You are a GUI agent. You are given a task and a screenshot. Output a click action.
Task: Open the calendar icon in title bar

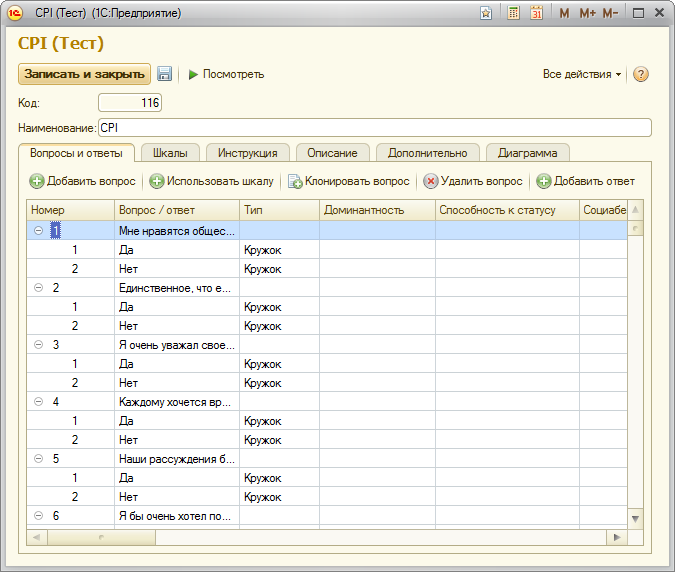(x=536, y=13)
